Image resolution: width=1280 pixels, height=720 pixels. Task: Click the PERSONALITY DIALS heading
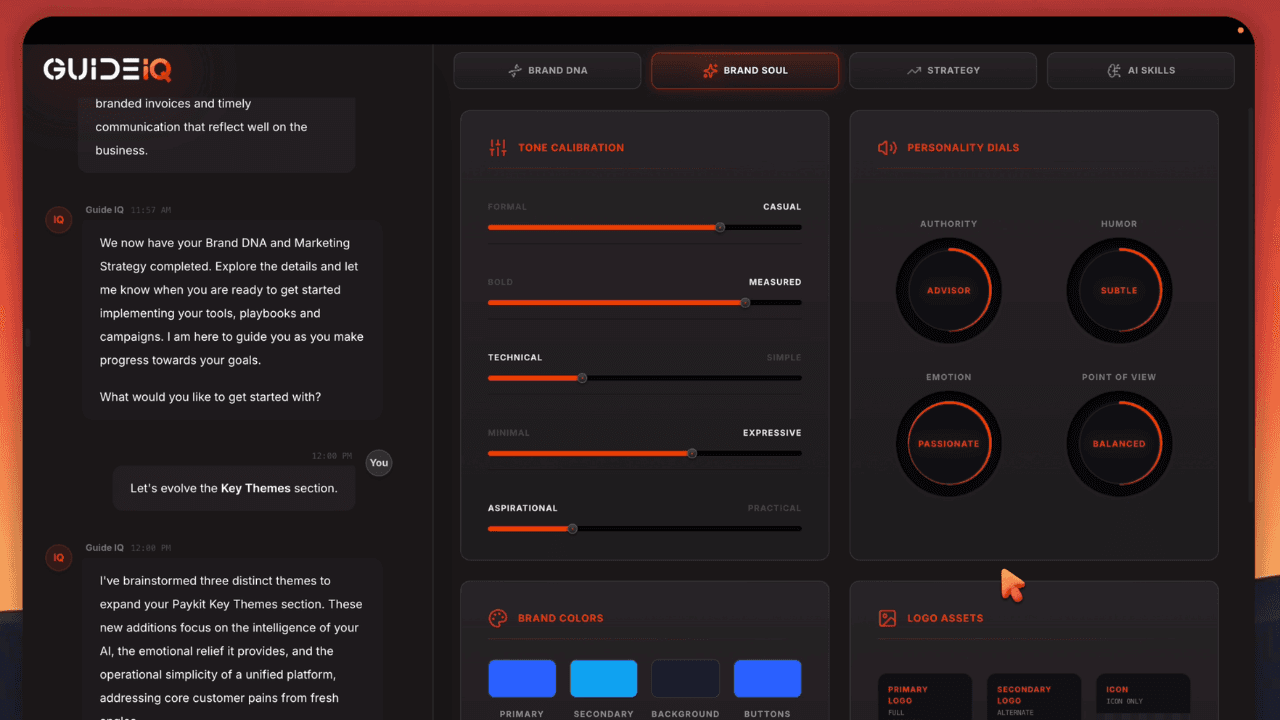963,148
